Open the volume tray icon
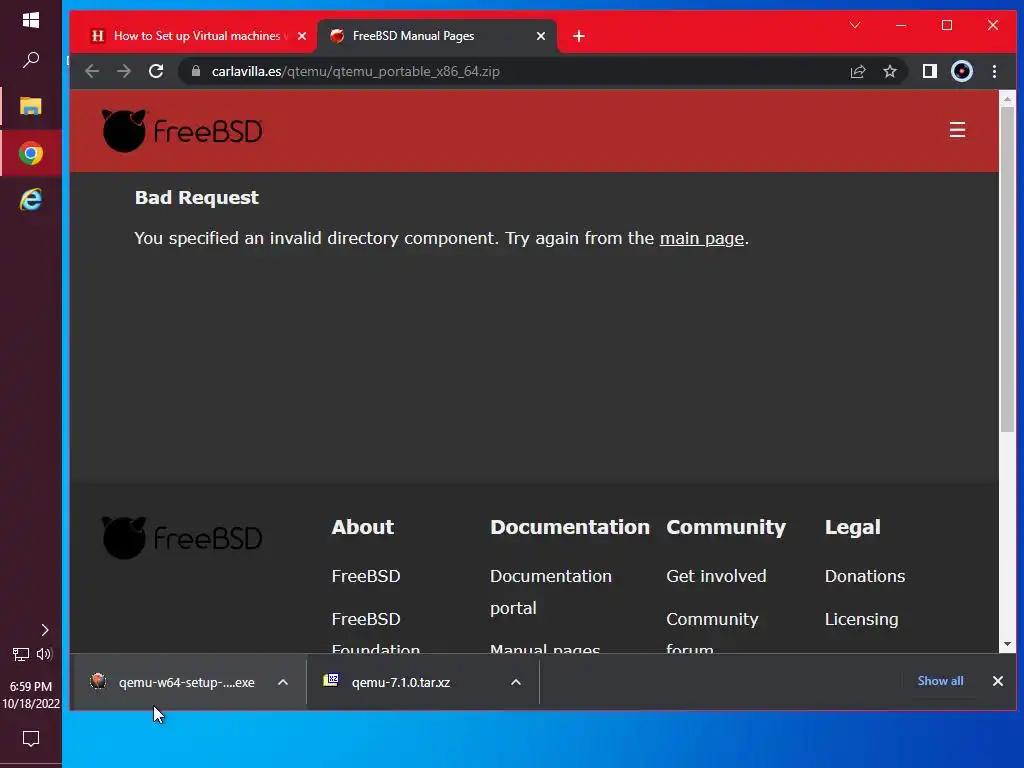This screenshot has height=768, width=1024. (44, 654)
